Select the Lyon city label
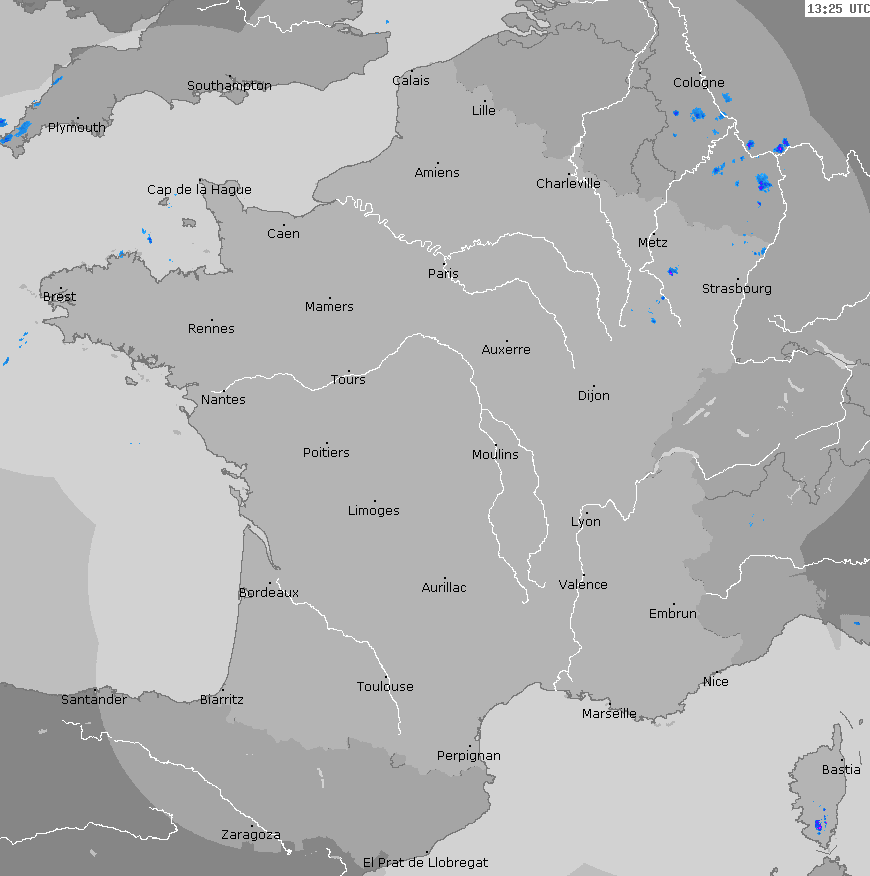Image resolution: width=870 pixels, height=876 pixels. [x=585, y=522]
